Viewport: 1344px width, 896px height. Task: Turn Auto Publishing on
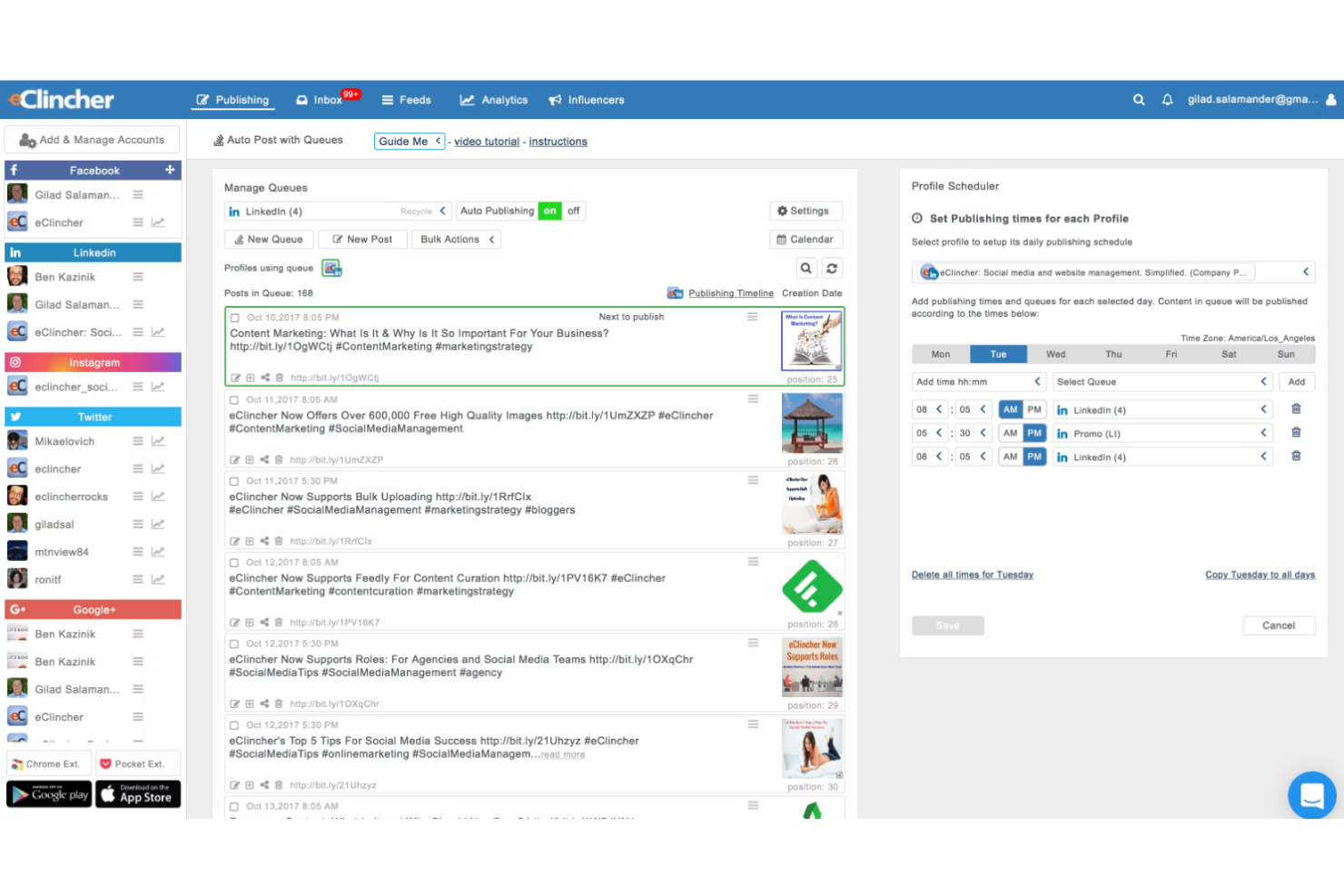click(549, 211)
